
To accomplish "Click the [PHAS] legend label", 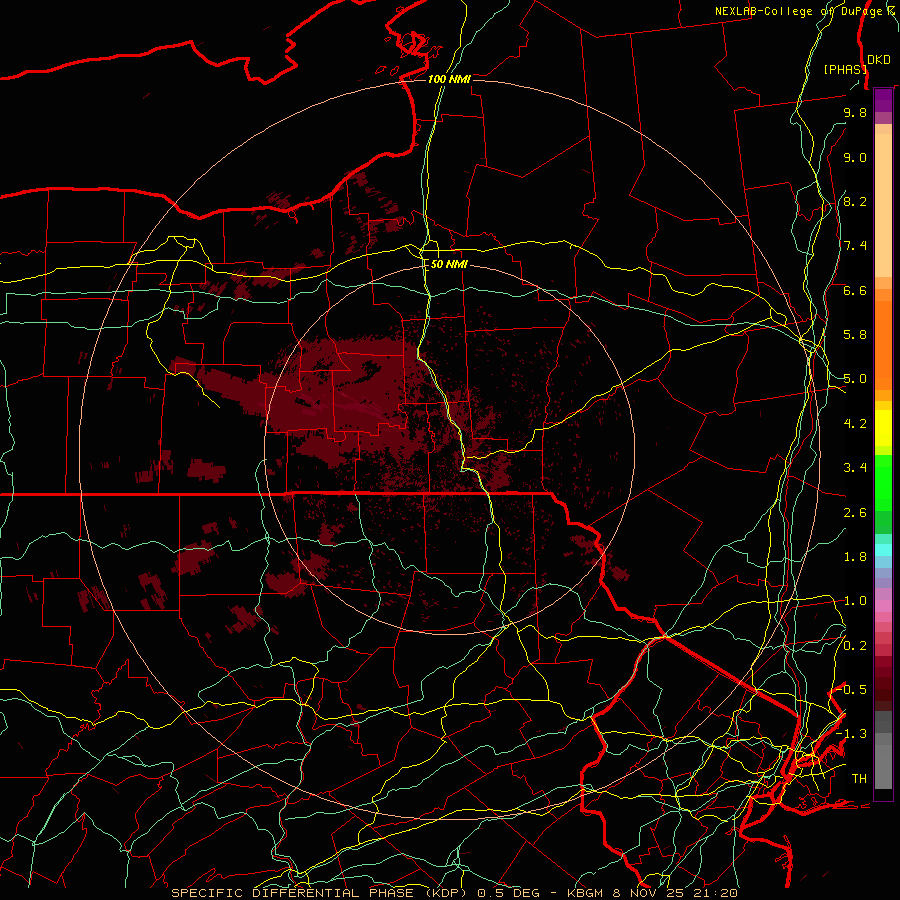I will pos(845,69).
